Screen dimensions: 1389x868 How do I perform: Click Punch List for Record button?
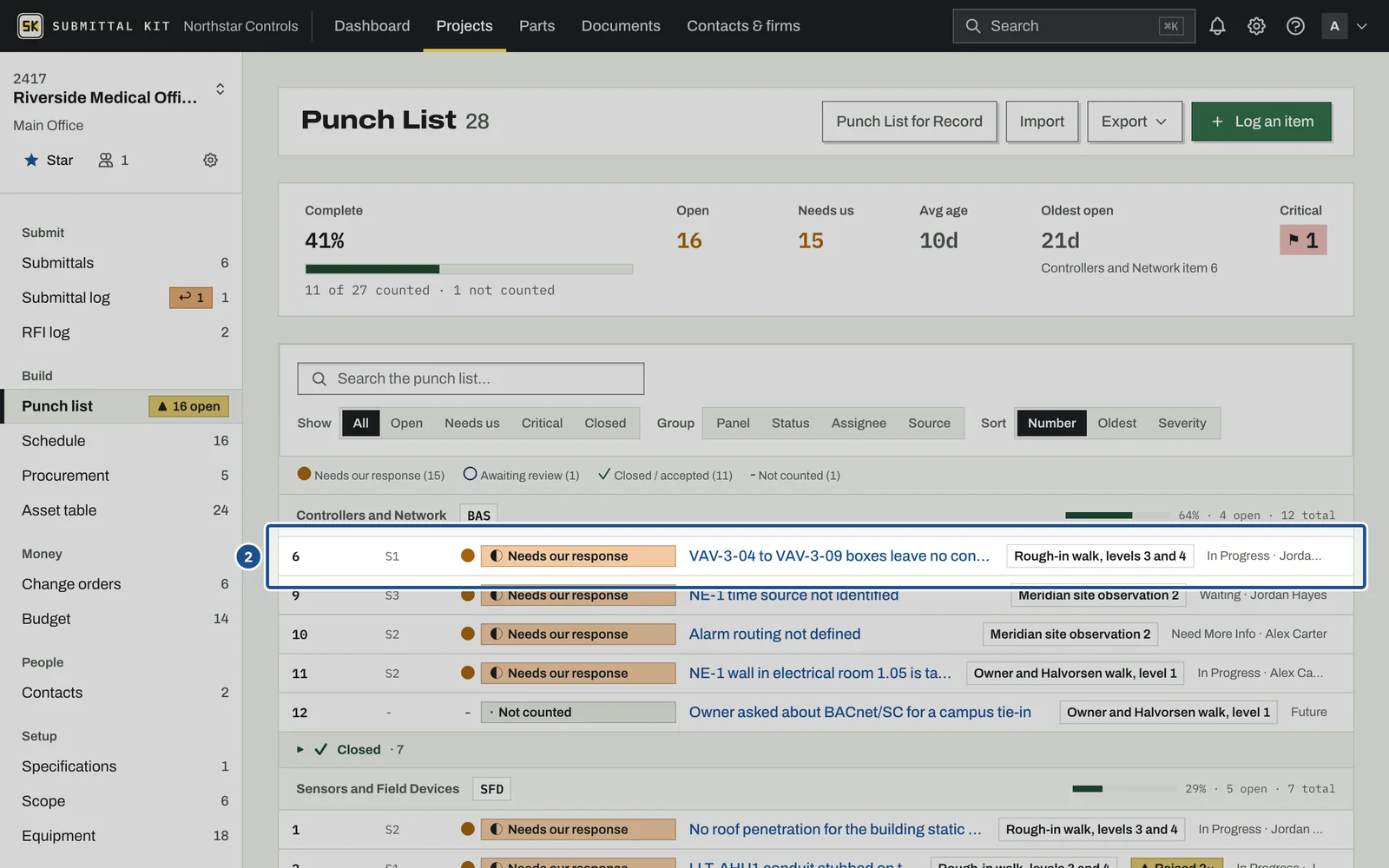910,122
